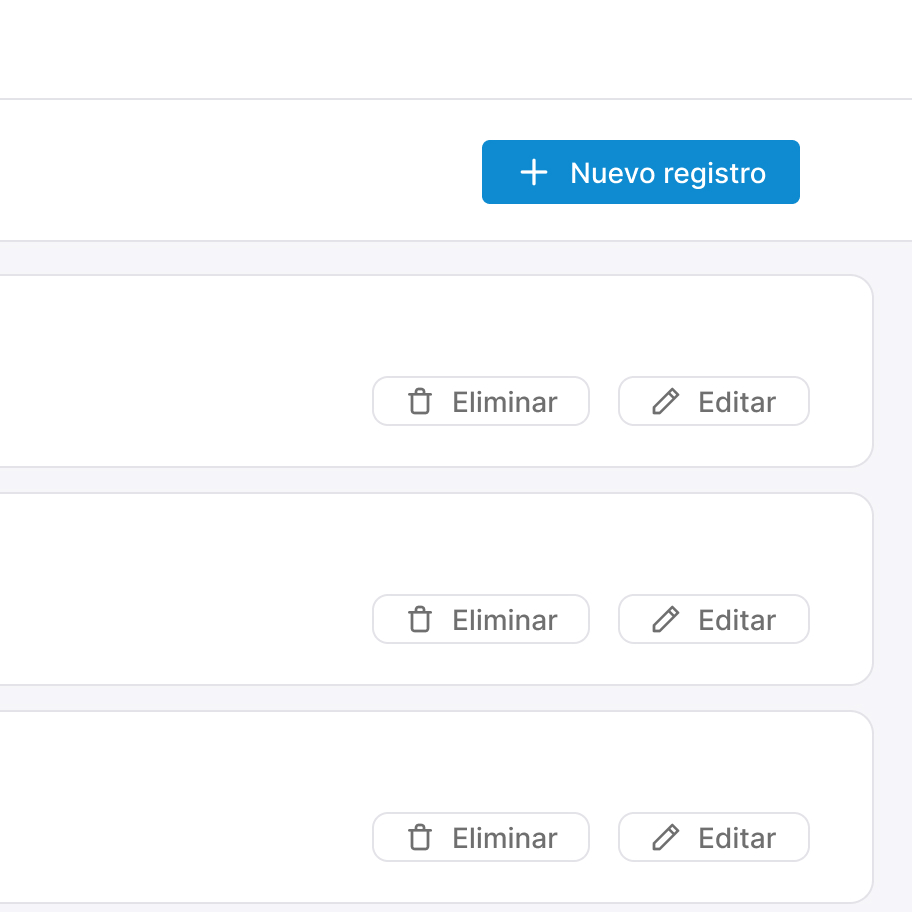This screenshot has width=912, height=912.
Task: Click the plus icon on Nuevo registro
Action: click(533, 173)
